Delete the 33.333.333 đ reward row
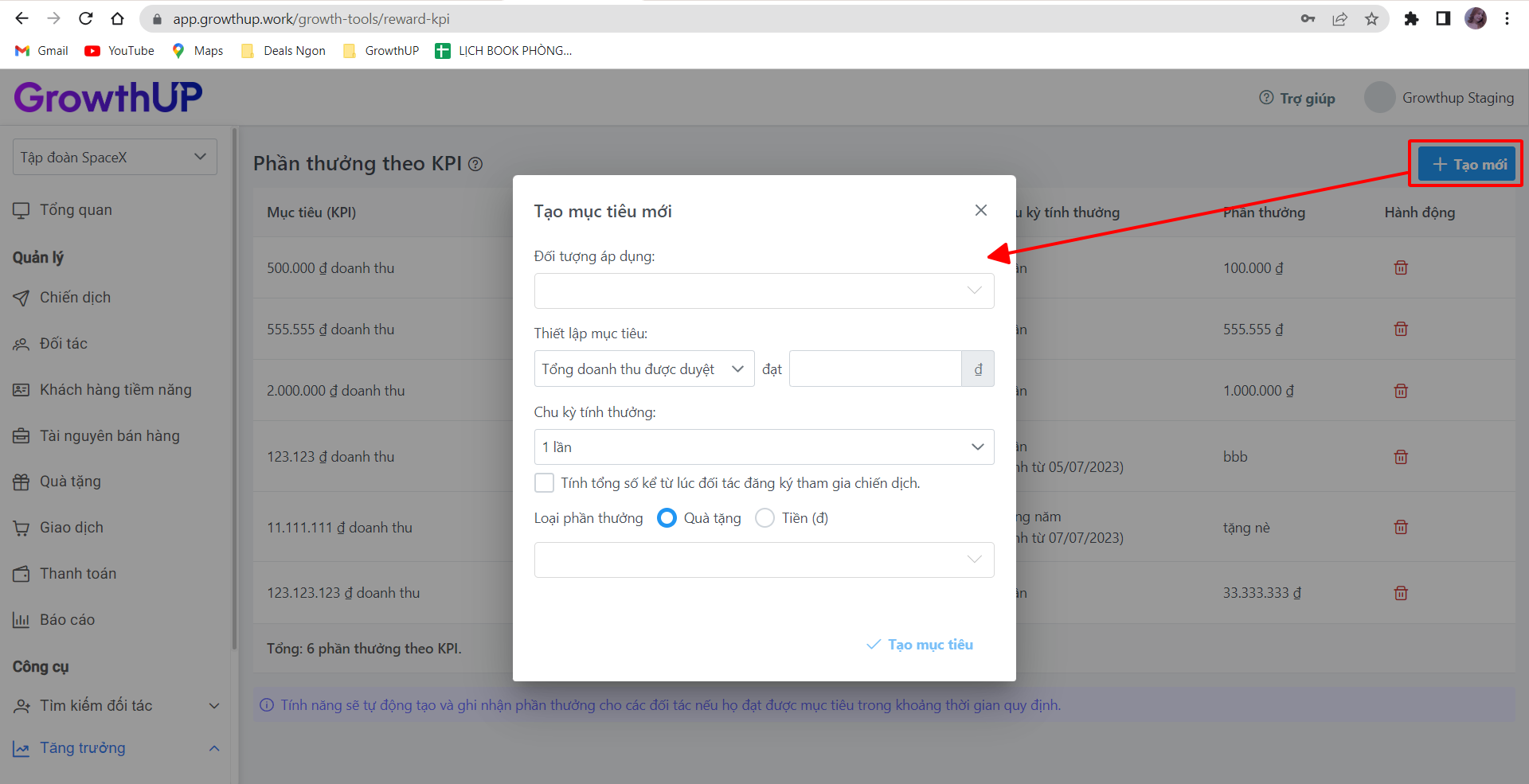The height and width of the screenshot is (784, 1529). (x=1401, y=593)
